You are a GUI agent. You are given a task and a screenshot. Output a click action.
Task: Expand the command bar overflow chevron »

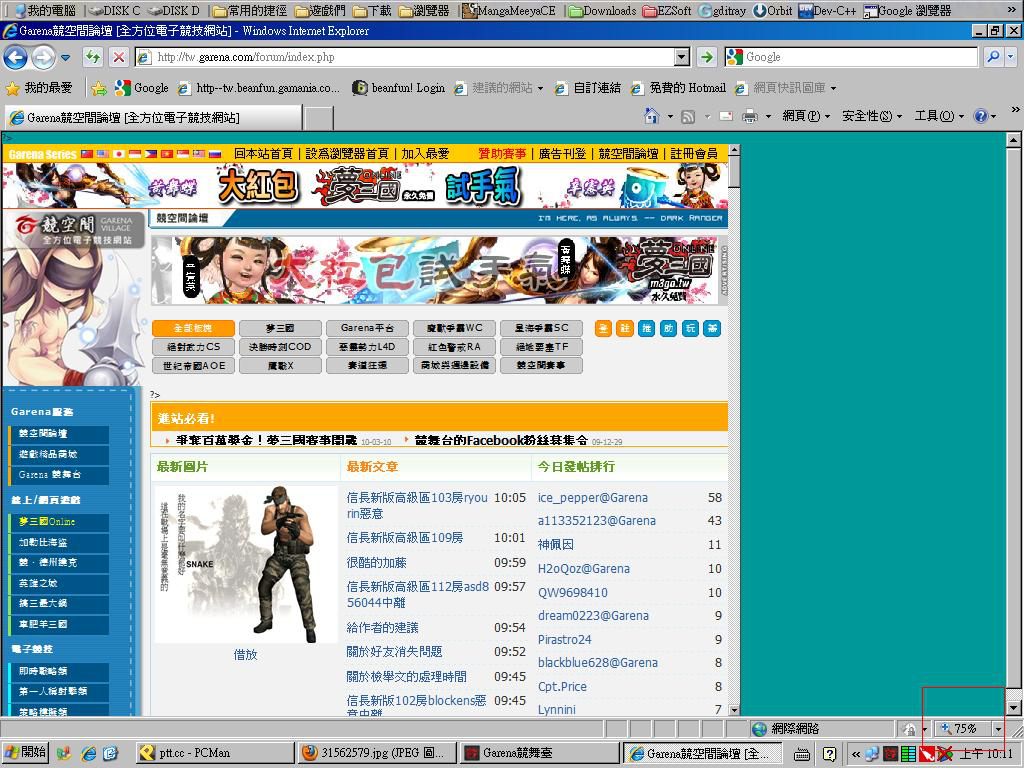1015,110
